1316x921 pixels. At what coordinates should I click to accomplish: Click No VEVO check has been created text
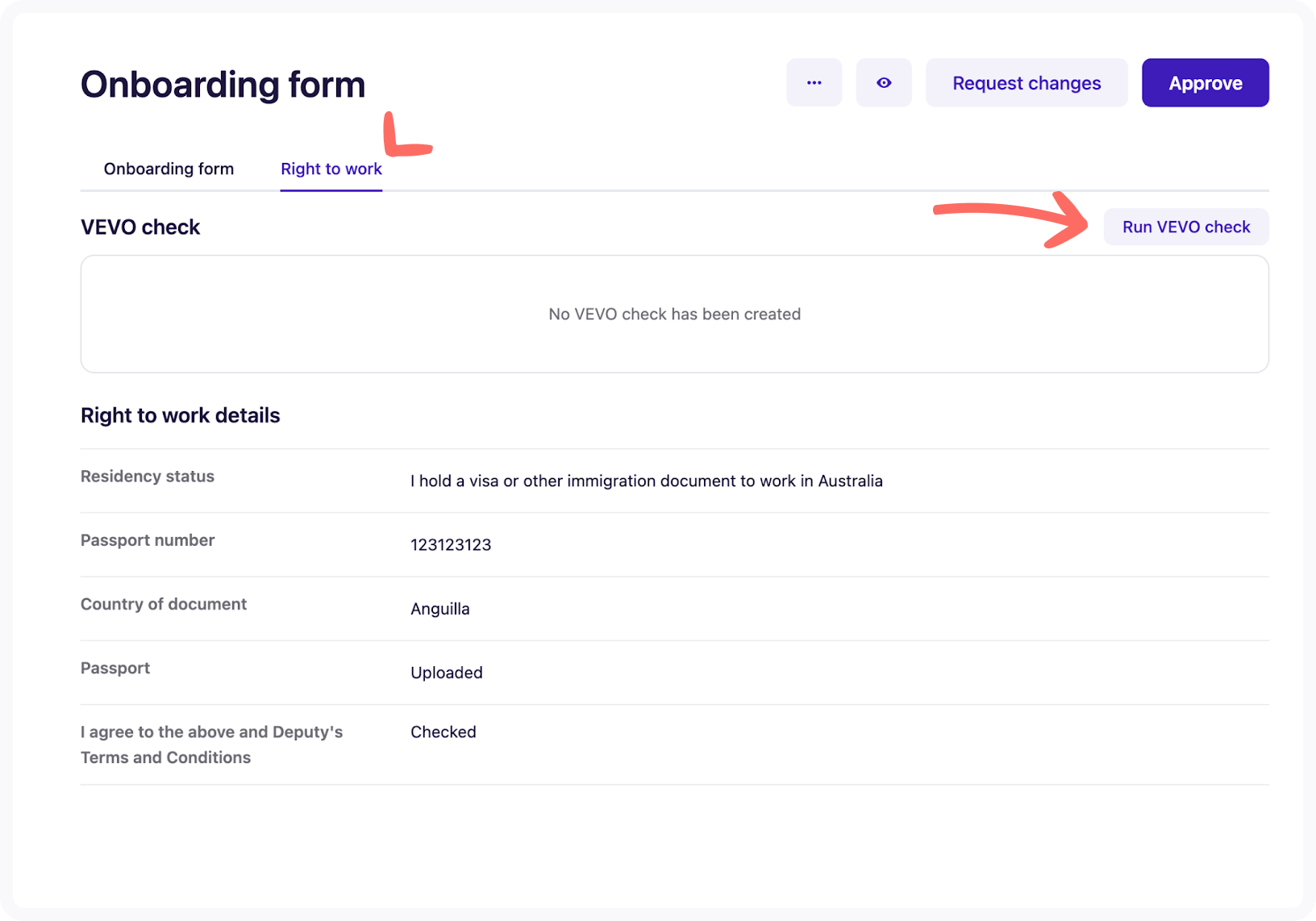pyautogui.click(x=674, y=314)
